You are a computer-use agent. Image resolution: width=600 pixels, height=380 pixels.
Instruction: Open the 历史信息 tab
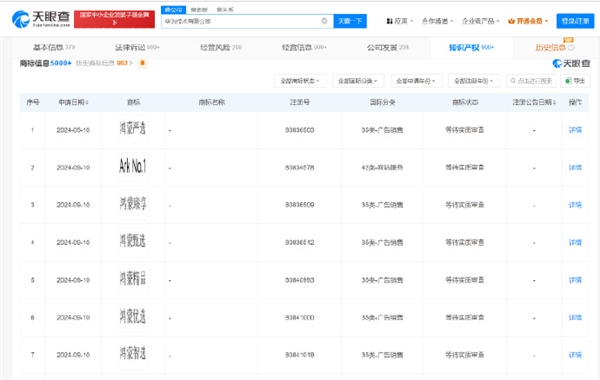(x=550, y=47)
